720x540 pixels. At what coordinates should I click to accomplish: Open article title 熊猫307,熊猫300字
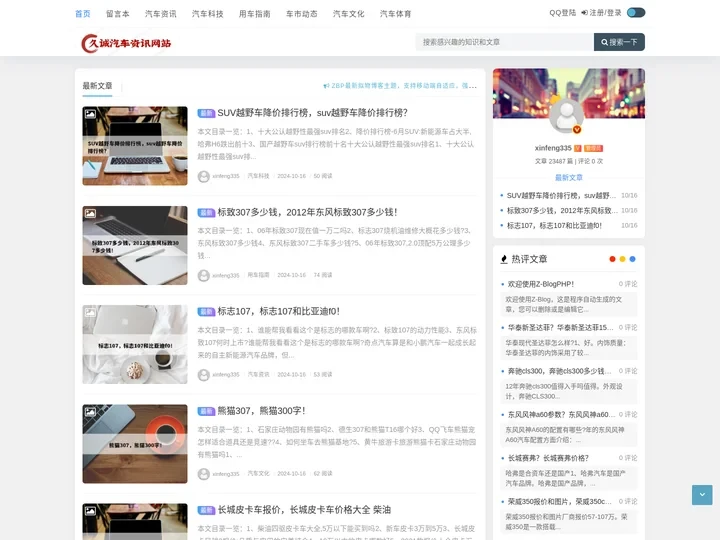tap(261, 411)
